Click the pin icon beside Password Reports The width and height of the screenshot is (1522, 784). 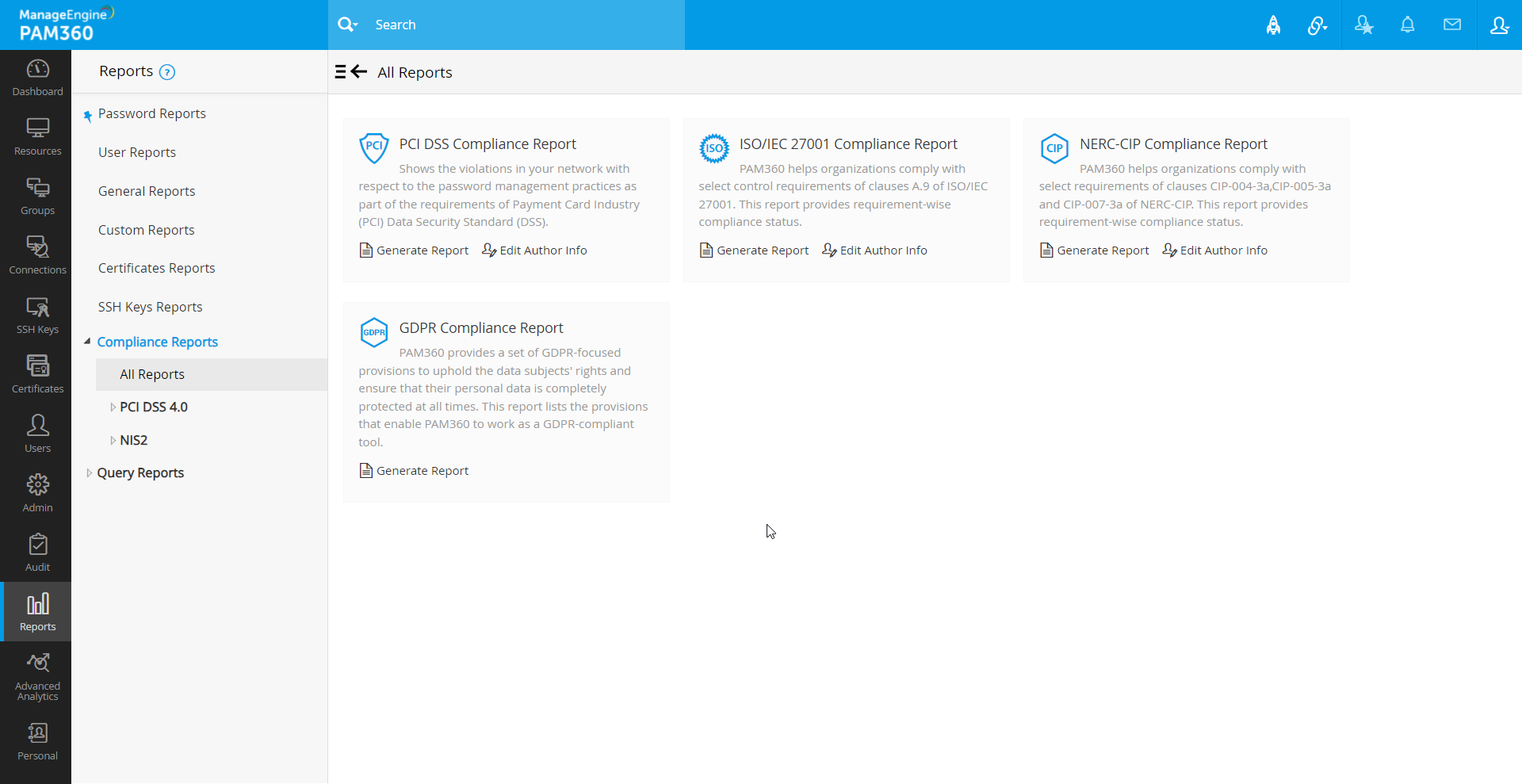pyautogui.click(x=88, y=117)
